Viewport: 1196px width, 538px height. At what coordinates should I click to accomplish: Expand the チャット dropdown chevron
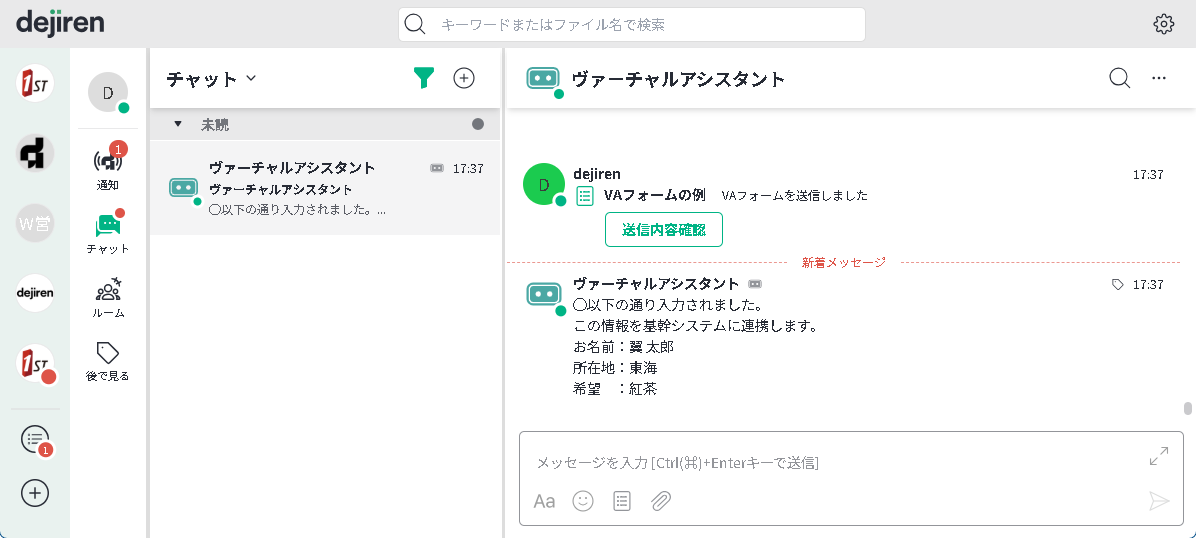tap(251, 78)
